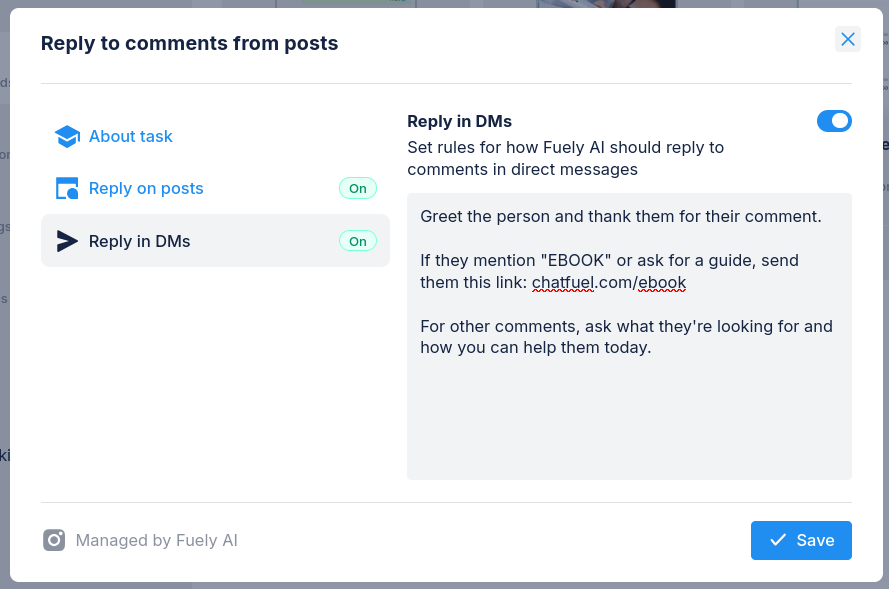The width and height of the screenshot is (889, 589).
Task: Click the paper plane Reply in DMs icon
Action: coord(67,241)
